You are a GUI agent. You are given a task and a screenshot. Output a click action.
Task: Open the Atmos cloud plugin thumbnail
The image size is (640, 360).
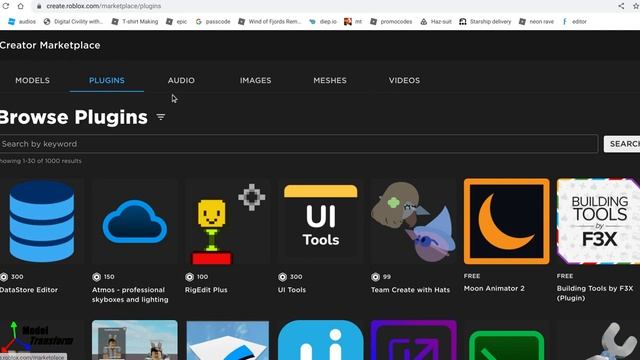(x=135, y=221)
